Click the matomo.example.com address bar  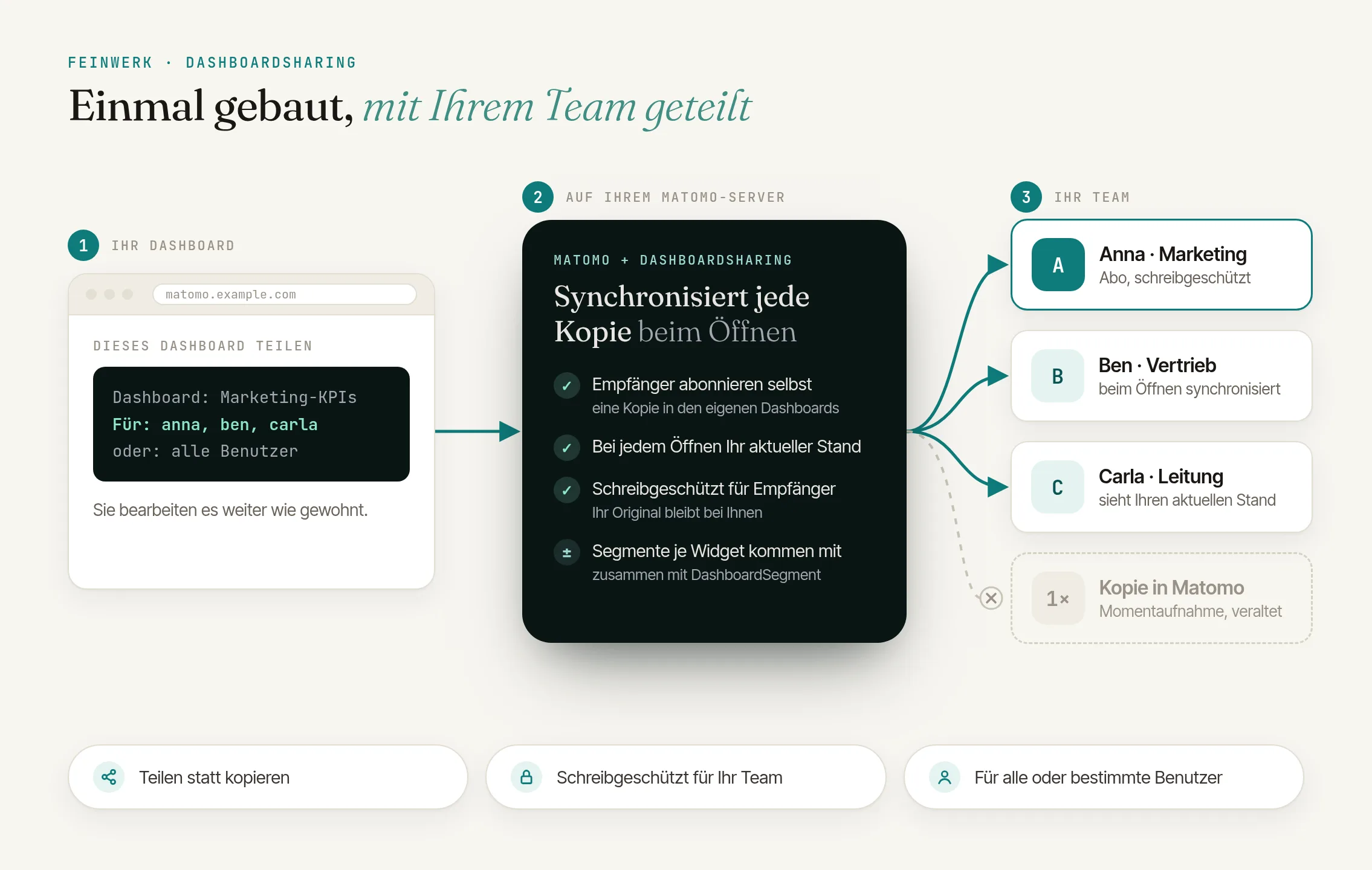(285, 294)
